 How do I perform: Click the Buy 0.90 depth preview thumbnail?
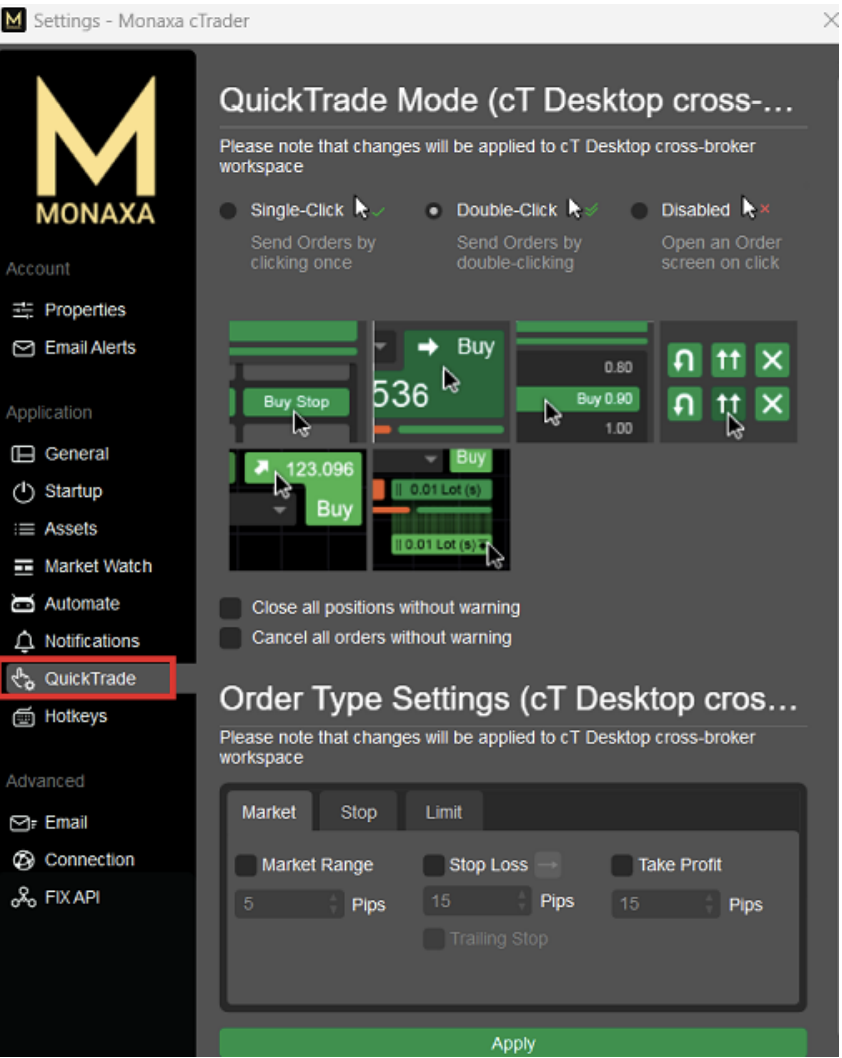585,382
